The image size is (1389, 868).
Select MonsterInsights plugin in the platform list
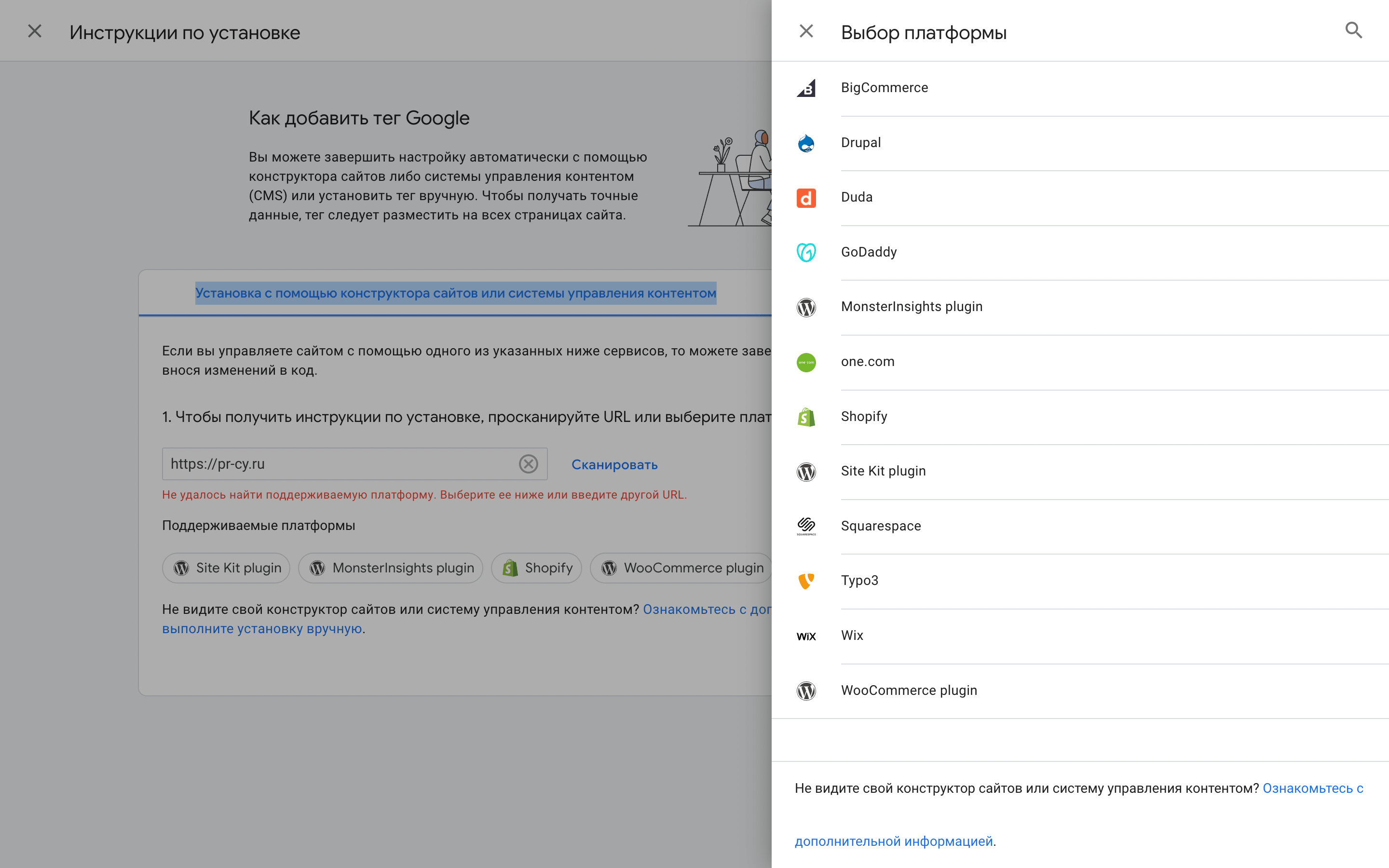point(1080,308)
